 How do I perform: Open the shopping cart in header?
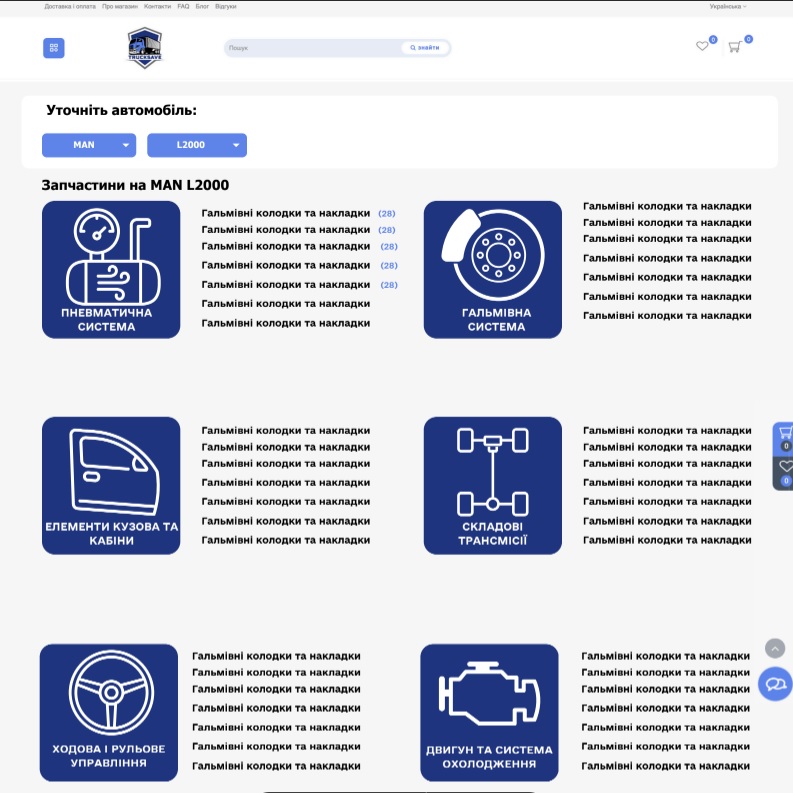[x=734, y=47]
